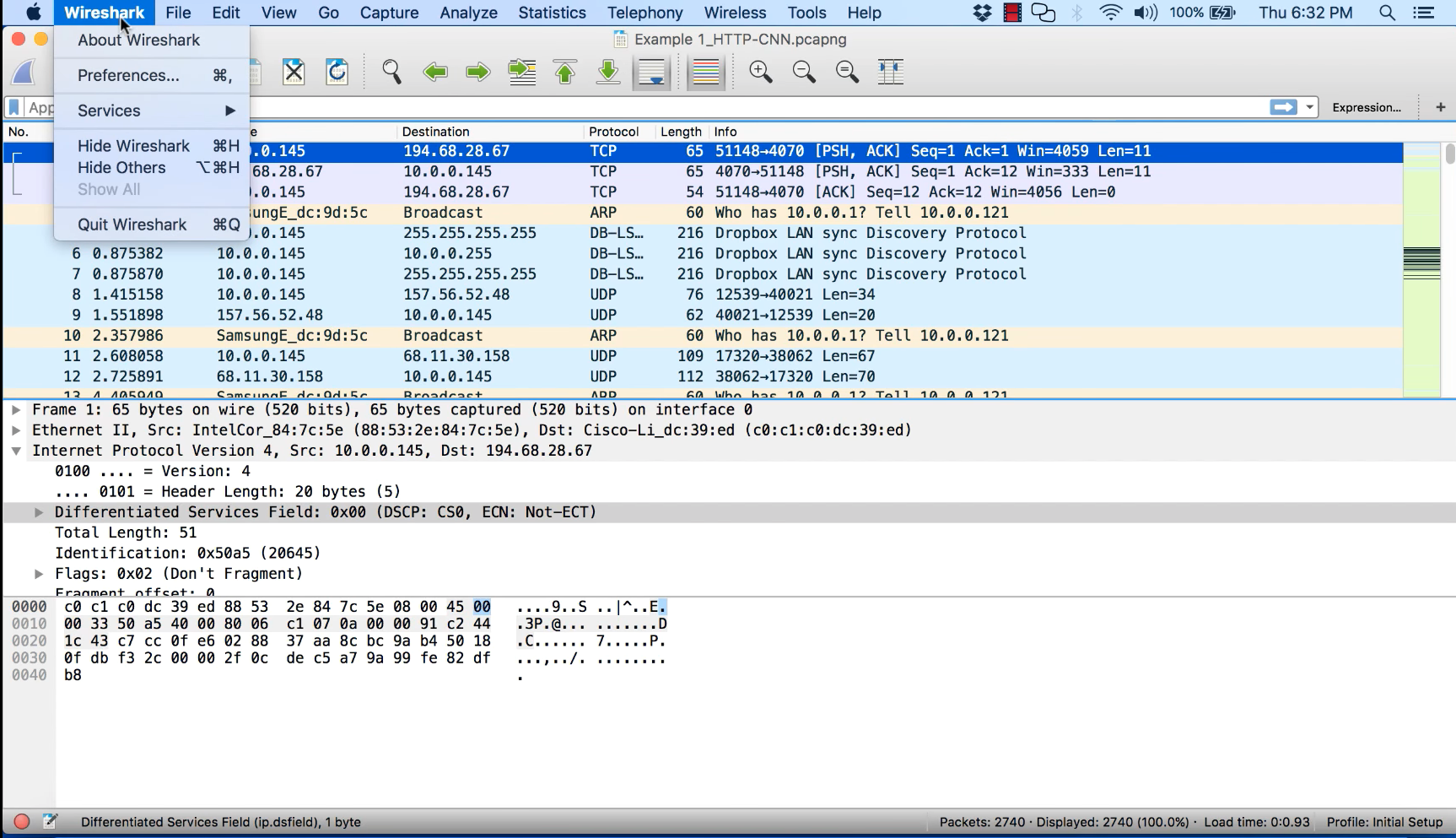Open Notification Center list icon
This screenshot has width=1456, height=838.
point(1424,13)
